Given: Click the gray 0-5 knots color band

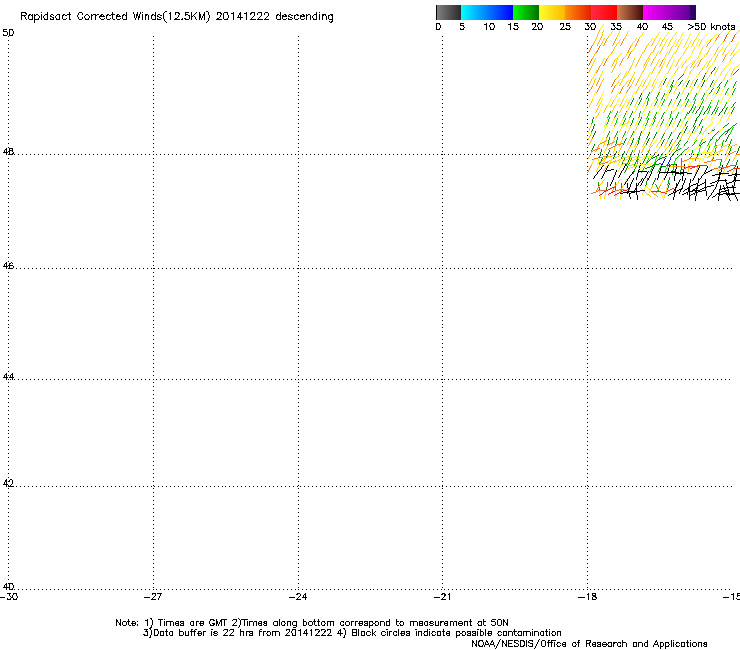Looking at the screenshot, I should click(448, 12).
